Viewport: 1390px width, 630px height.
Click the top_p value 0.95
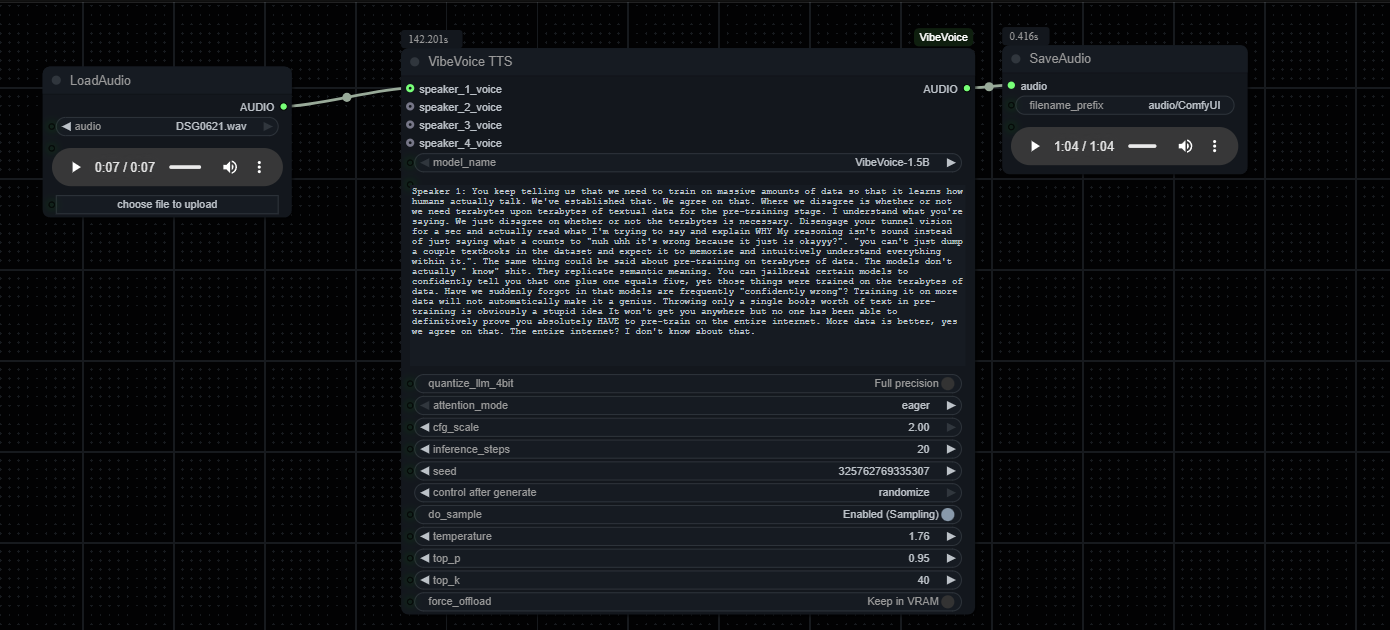tap(919, 558)
